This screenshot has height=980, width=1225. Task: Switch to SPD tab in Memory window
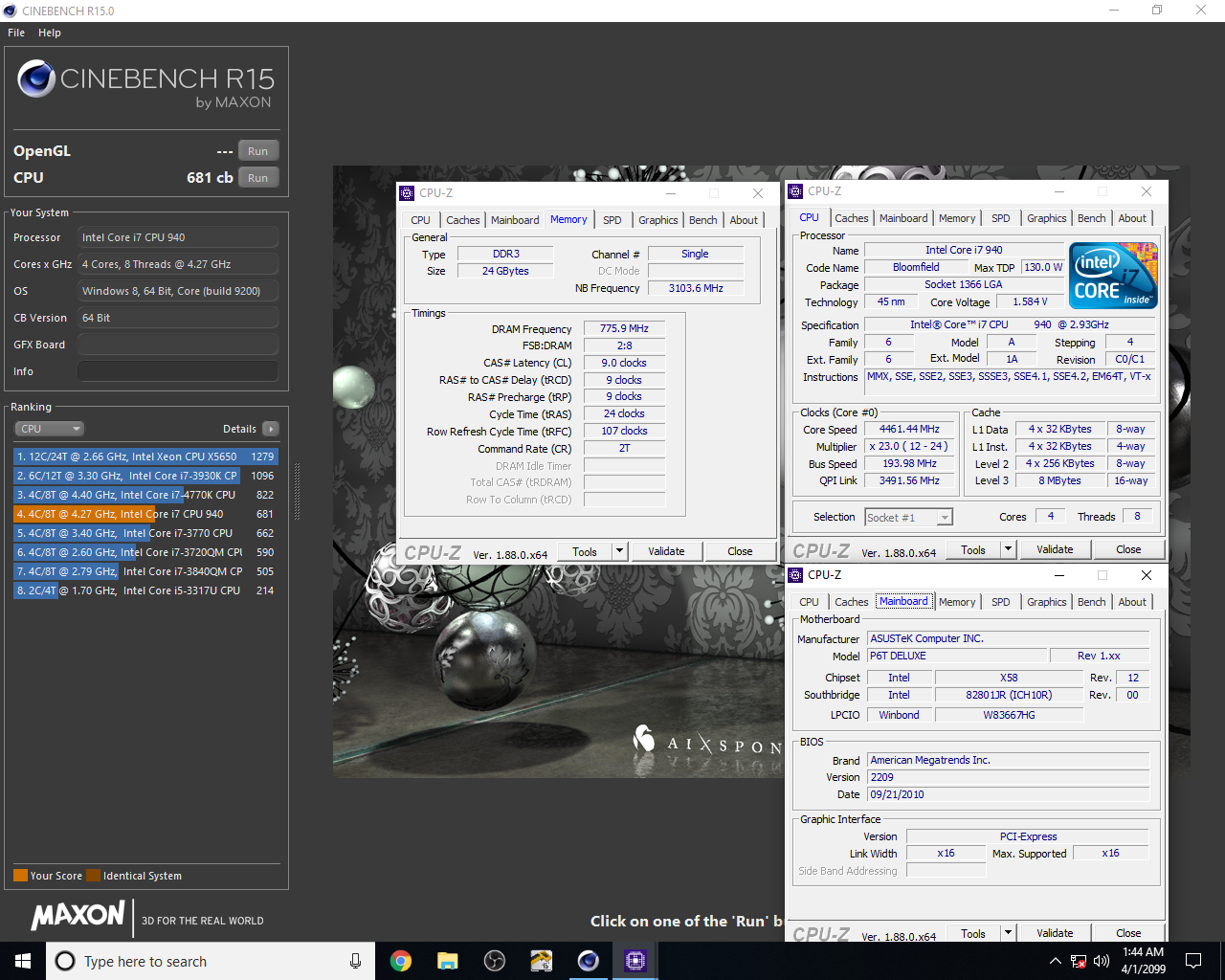point(612,220)
